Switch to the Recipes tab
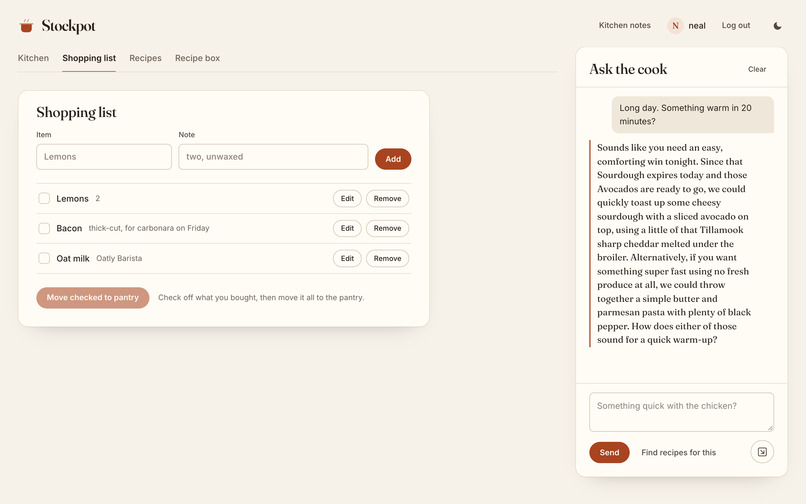The height and width of the screenshot is (504, 806). (145, 58)
